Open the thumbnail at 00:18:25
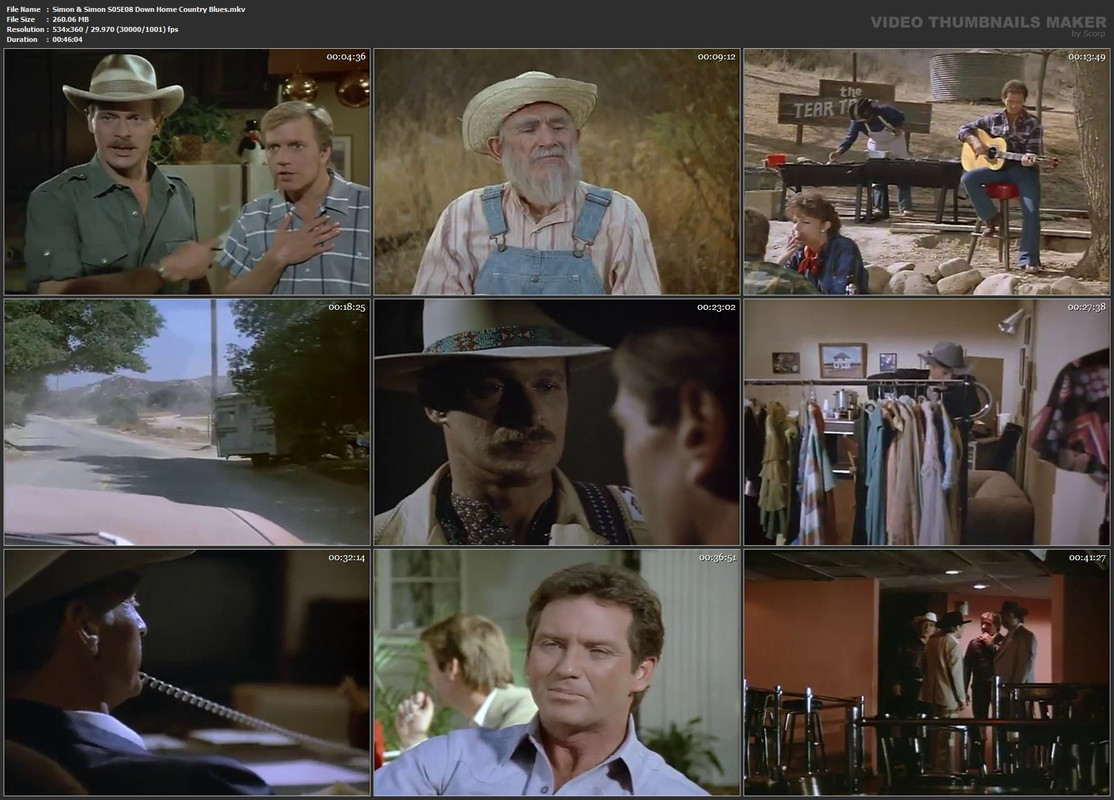 click(187, 422)
